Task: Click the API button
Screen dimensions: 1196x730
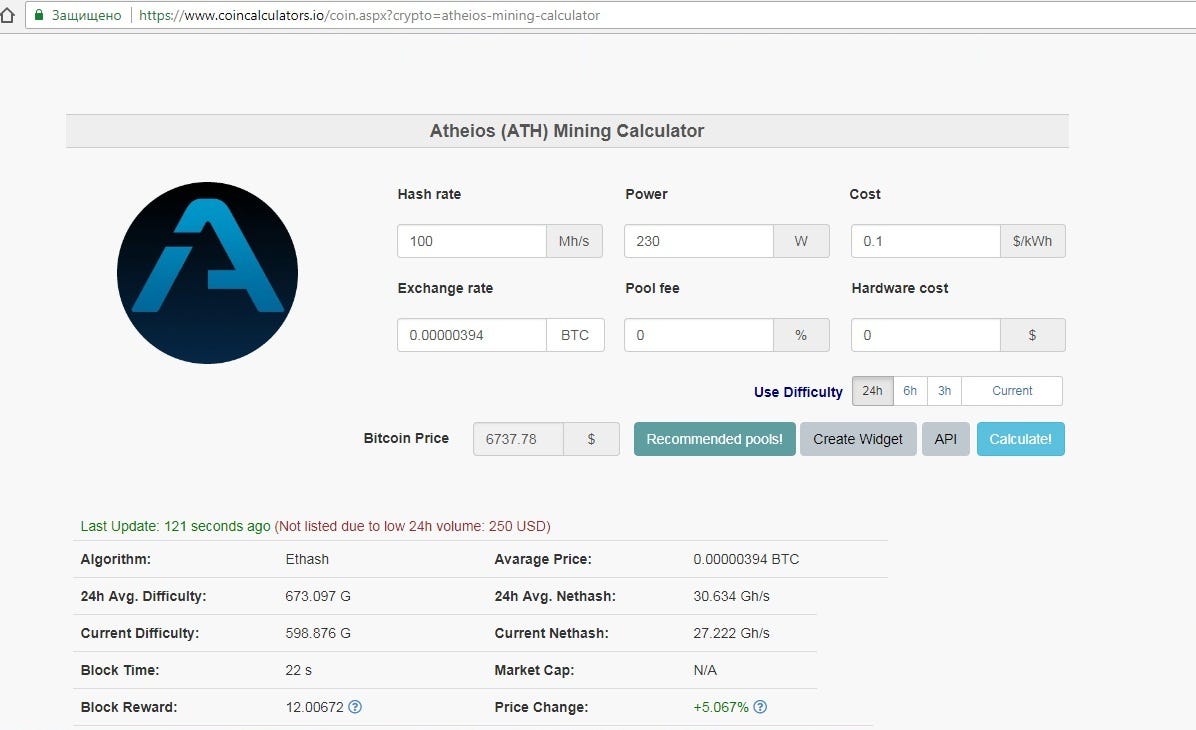Action: tap(946, 439)
